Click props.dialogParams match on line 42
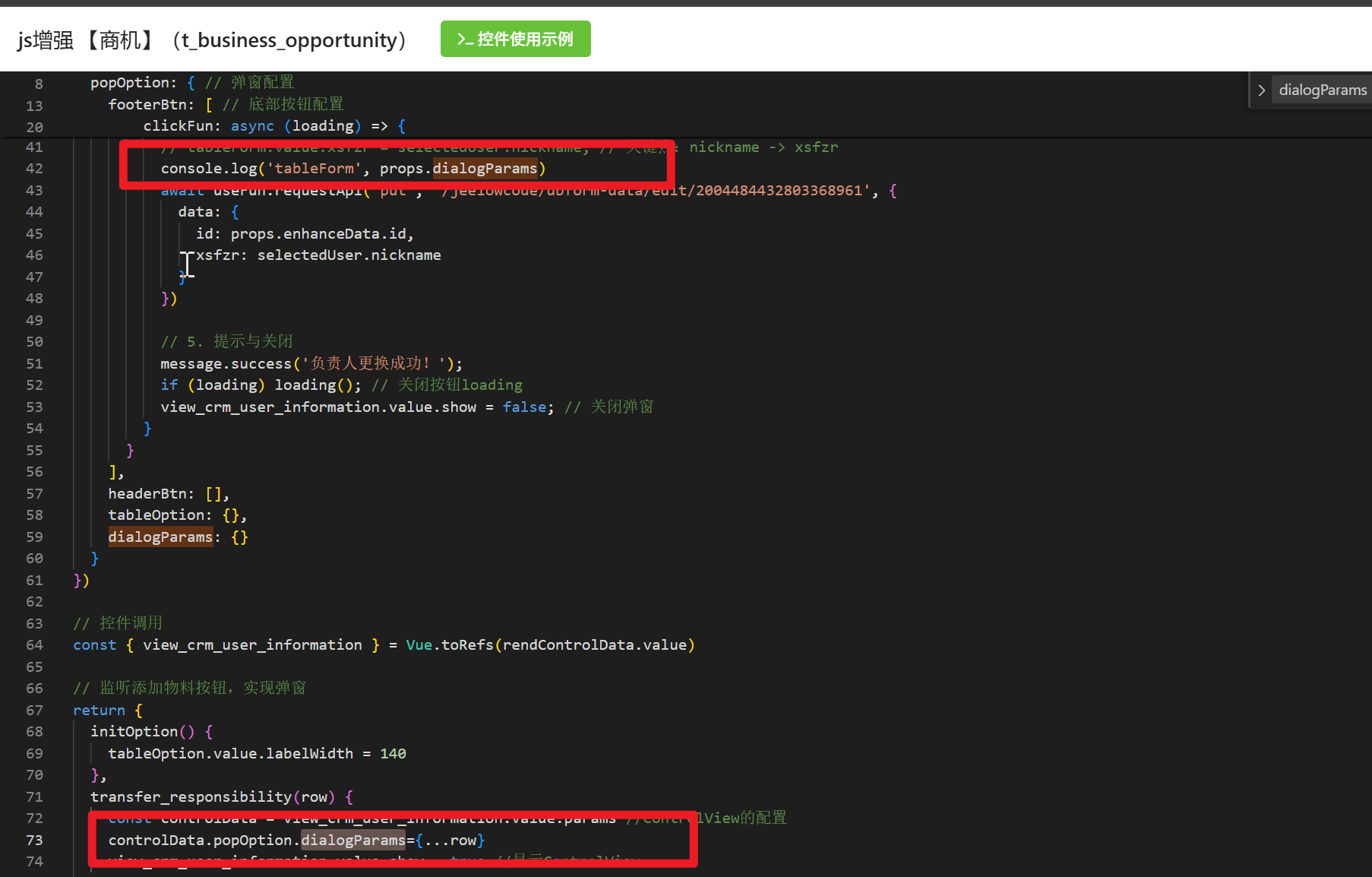Screen dimensions: 1372x877 point(485,169)
